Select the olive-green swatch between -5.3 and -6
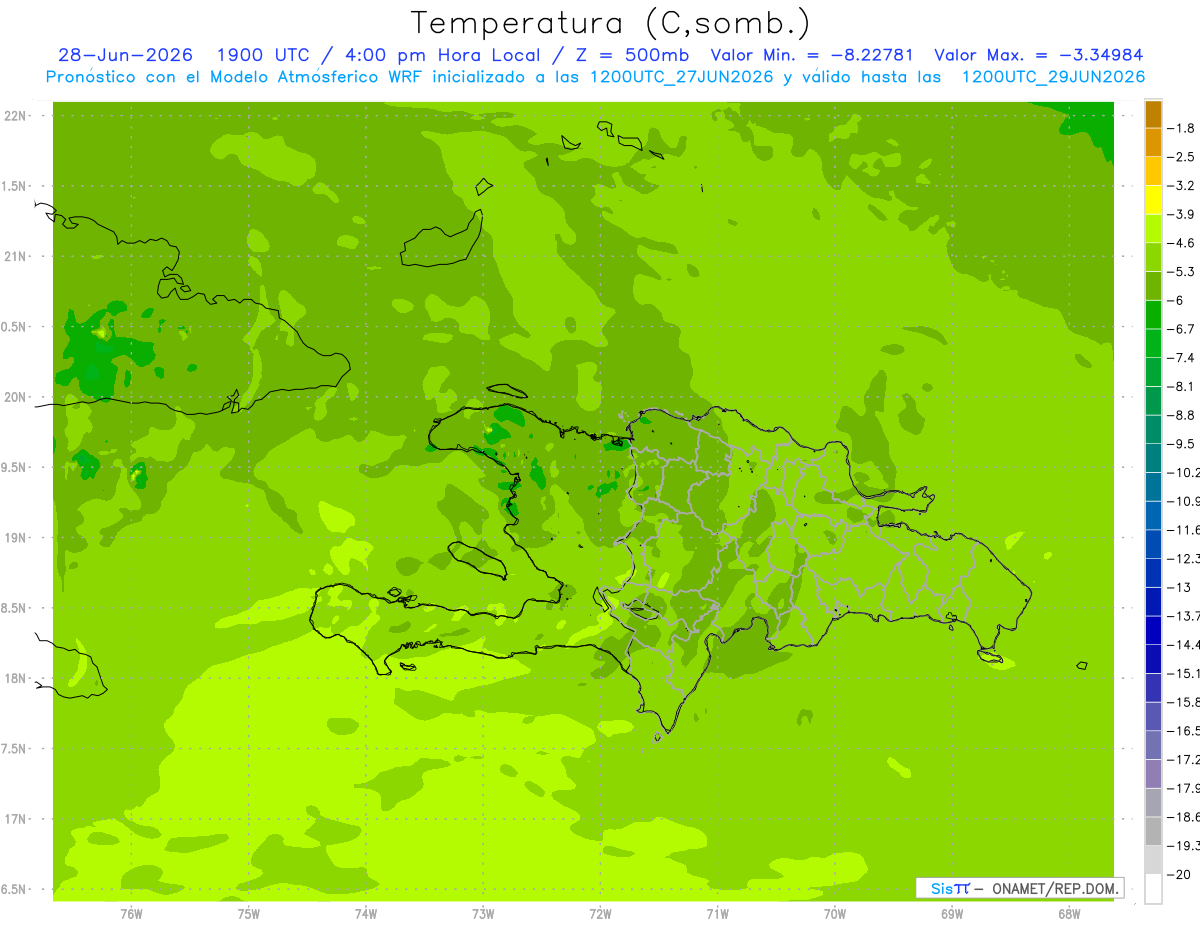Image resolution: width=1200 pixels, height=927 pixels. pyautogui.click(x=1153, y=286)
